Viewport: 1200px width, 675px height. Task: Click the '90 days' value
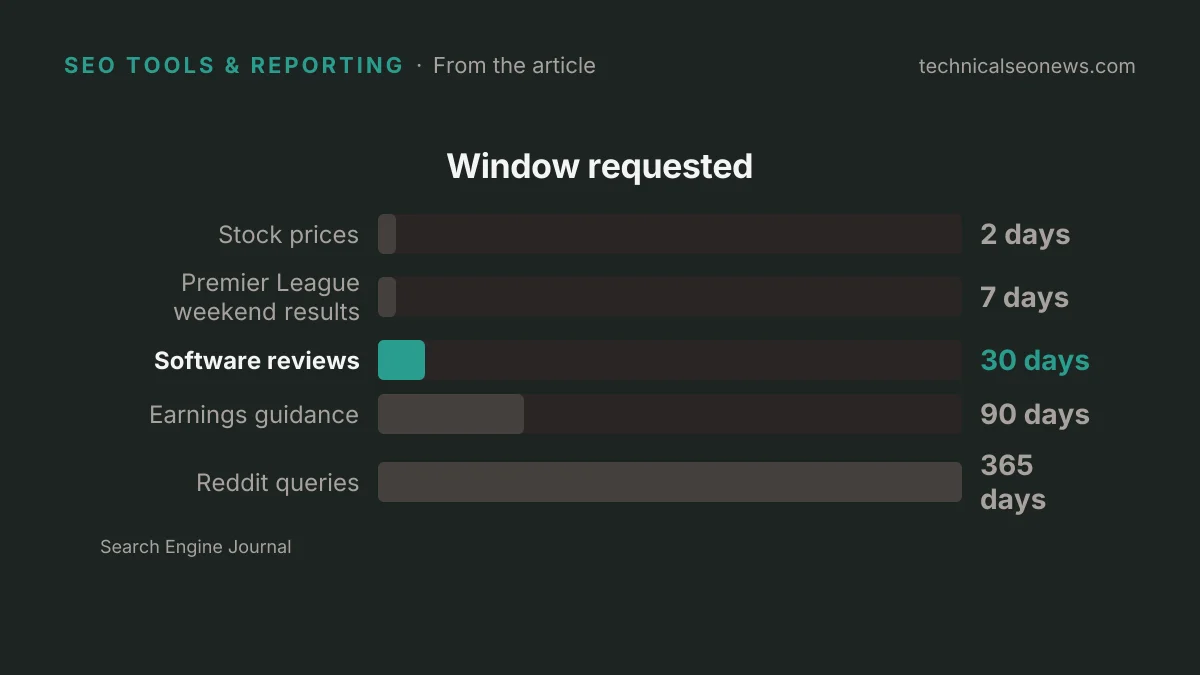tap(1035, 415)
